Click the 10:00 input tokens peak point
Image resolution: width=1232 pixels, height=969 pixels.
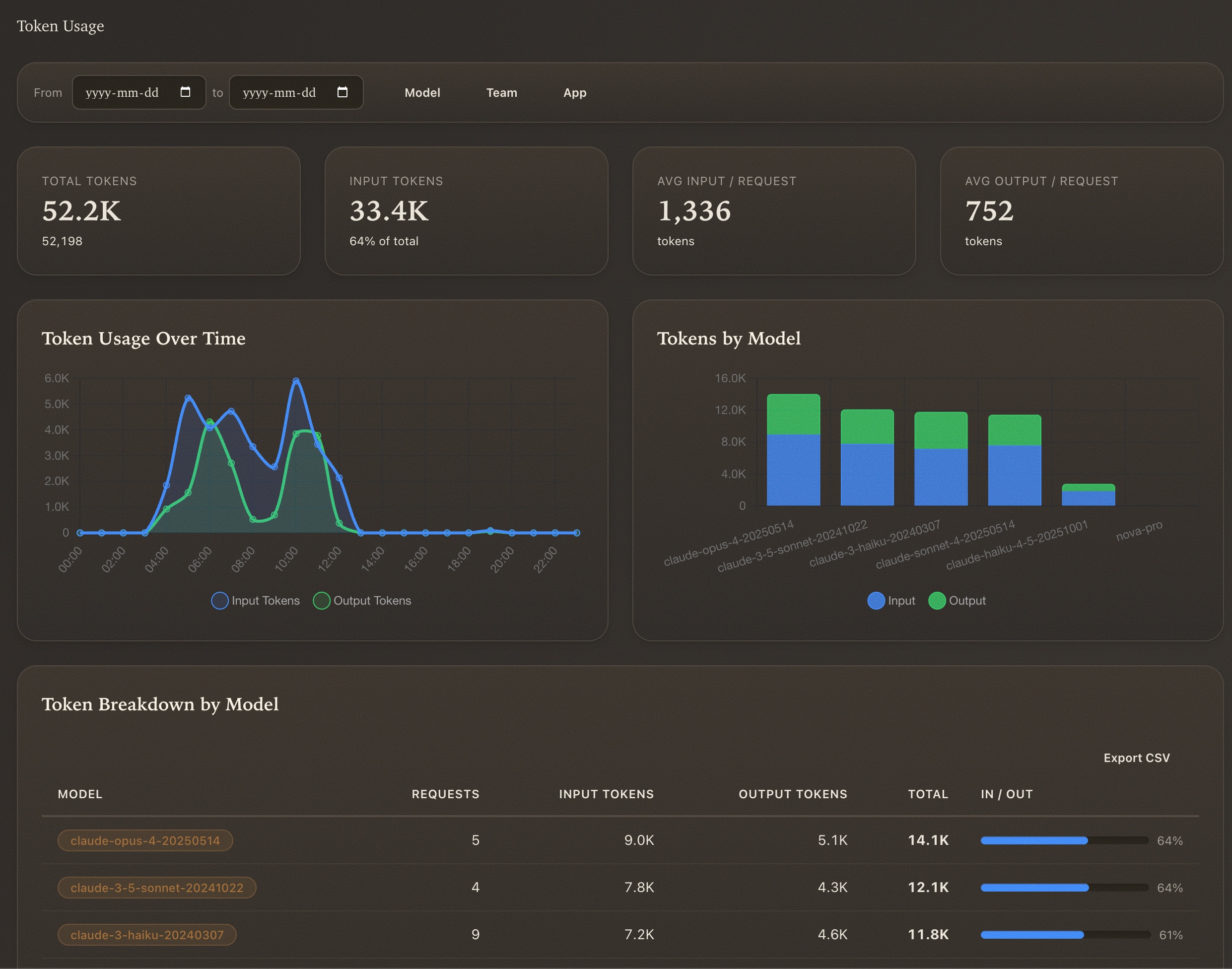click(295, 381)
